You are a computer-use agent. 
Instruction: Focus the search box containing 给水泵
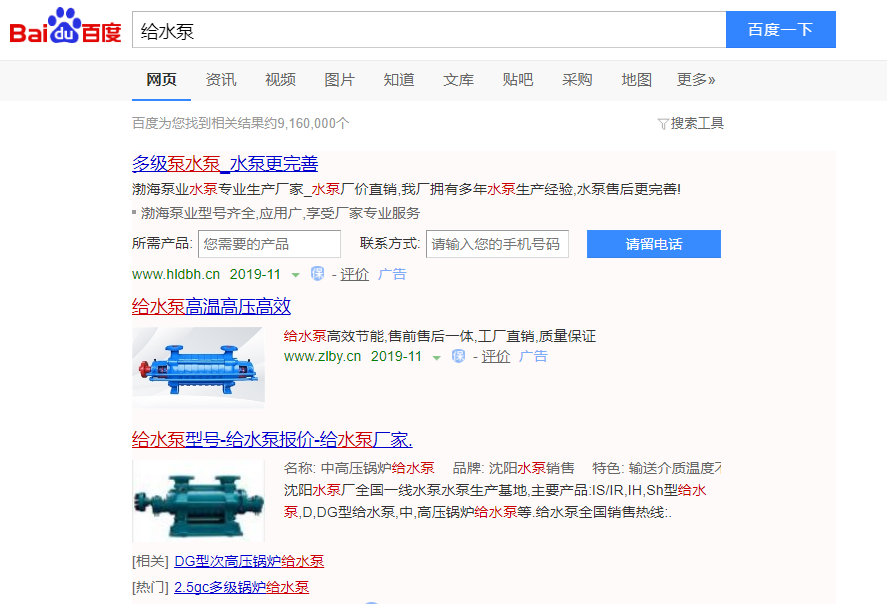coord(429,29)
